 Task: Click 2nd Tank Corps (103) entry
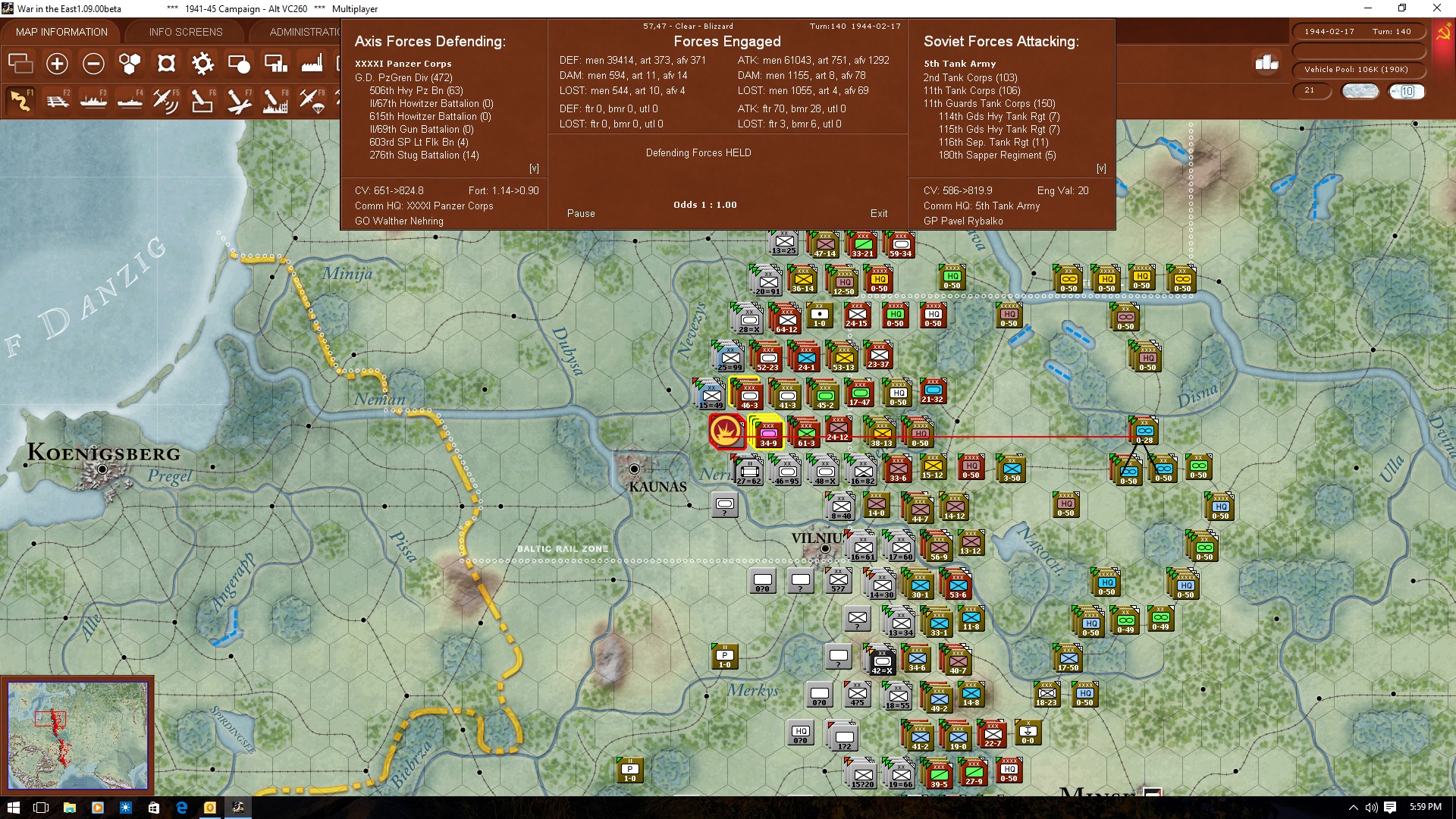[x=970, y=77]
